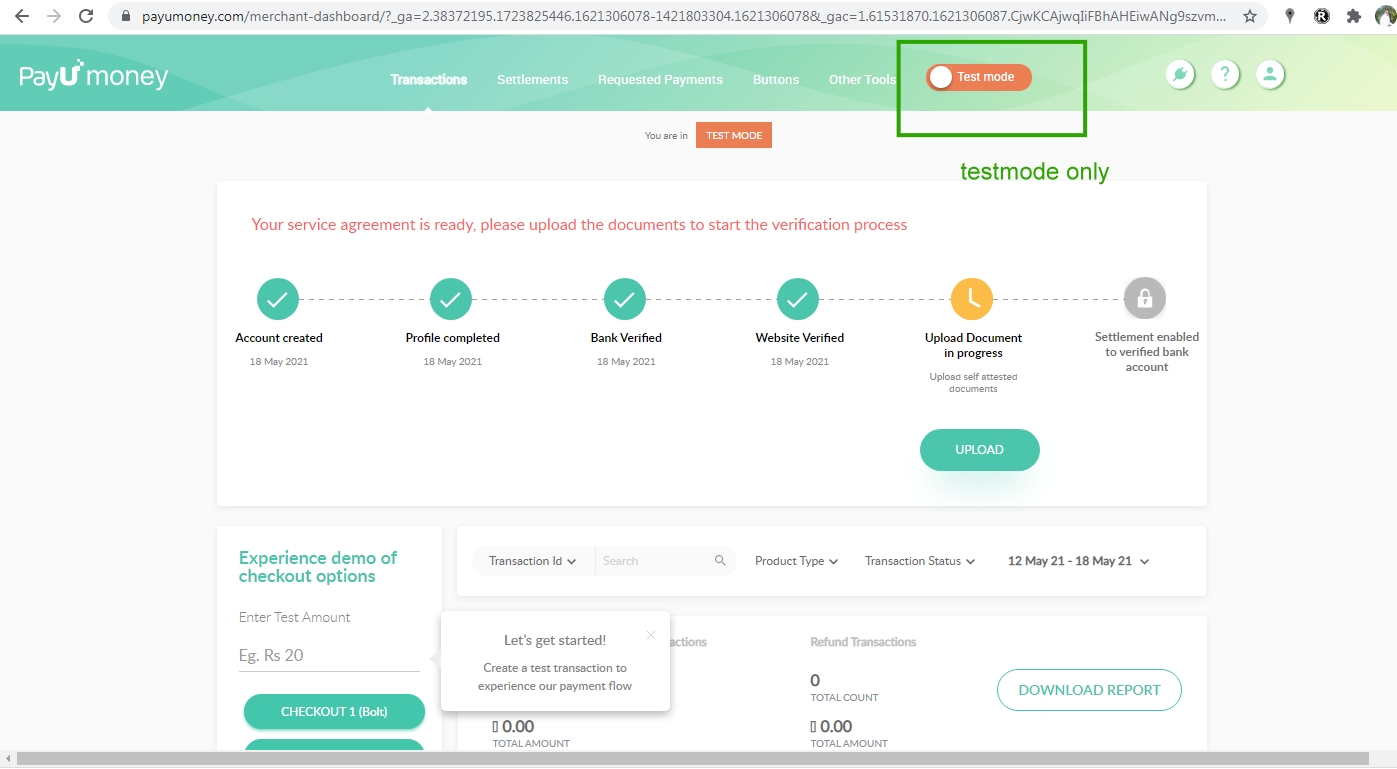Open the help question-mark icon
Screen dimensions: 1397x769
pos(1225,74)
